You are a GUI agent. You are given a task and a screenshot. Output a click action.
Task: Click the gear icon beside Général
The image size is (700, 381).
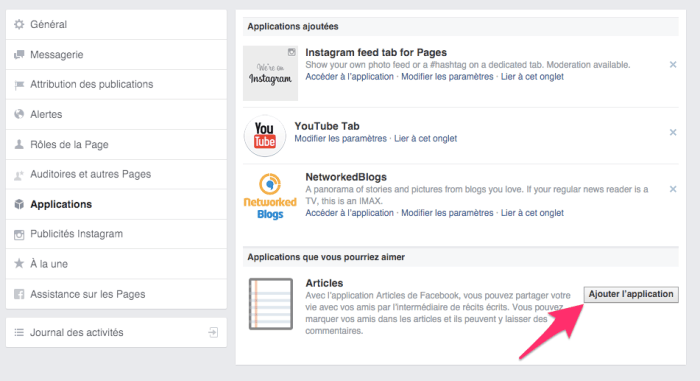[x=19, y=24]
